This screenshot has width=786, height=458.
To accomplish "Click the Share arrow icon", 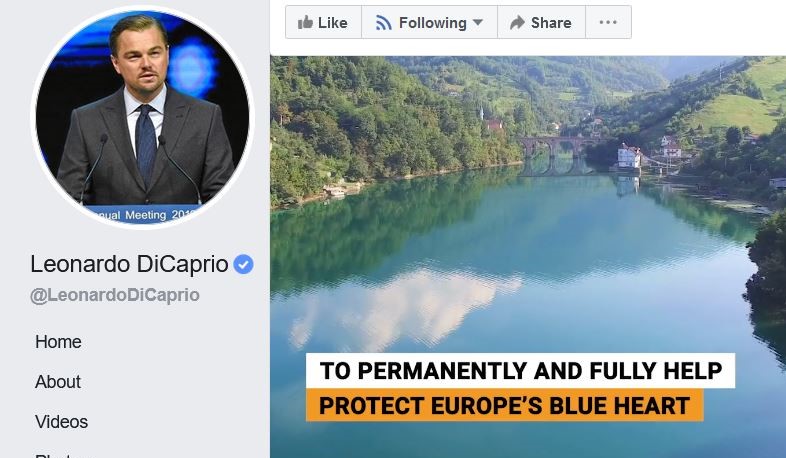I will coord(517,23).
